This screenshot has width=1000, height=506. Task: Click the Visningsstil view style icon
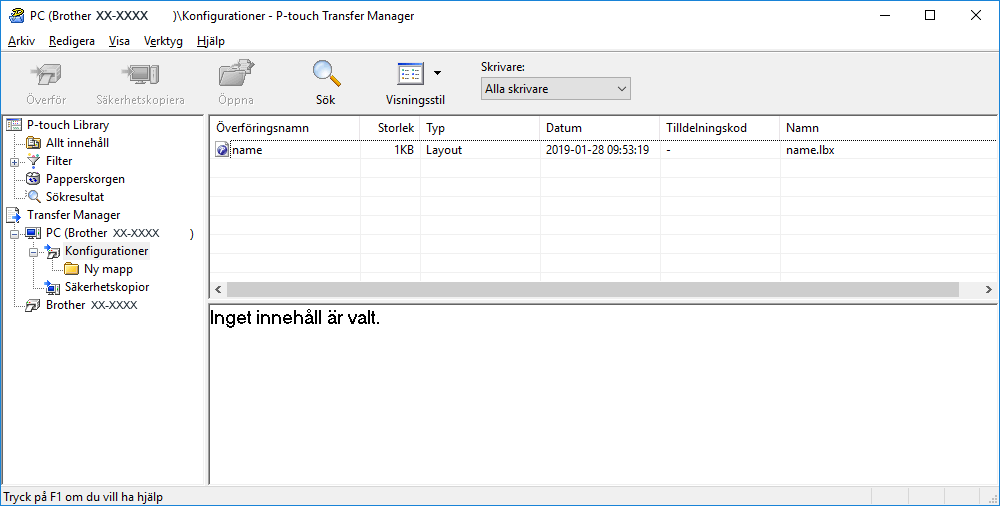410,74
